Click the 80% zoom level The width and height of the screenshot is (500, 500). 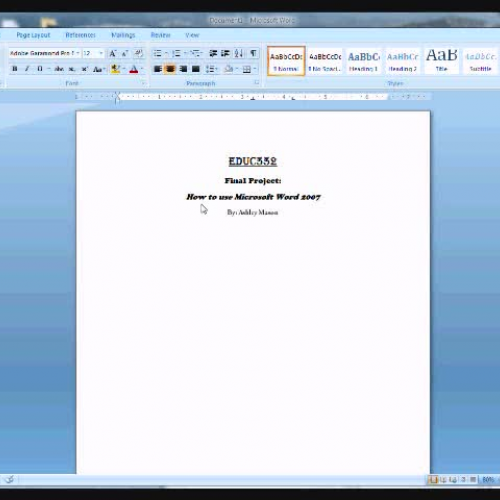488,480
